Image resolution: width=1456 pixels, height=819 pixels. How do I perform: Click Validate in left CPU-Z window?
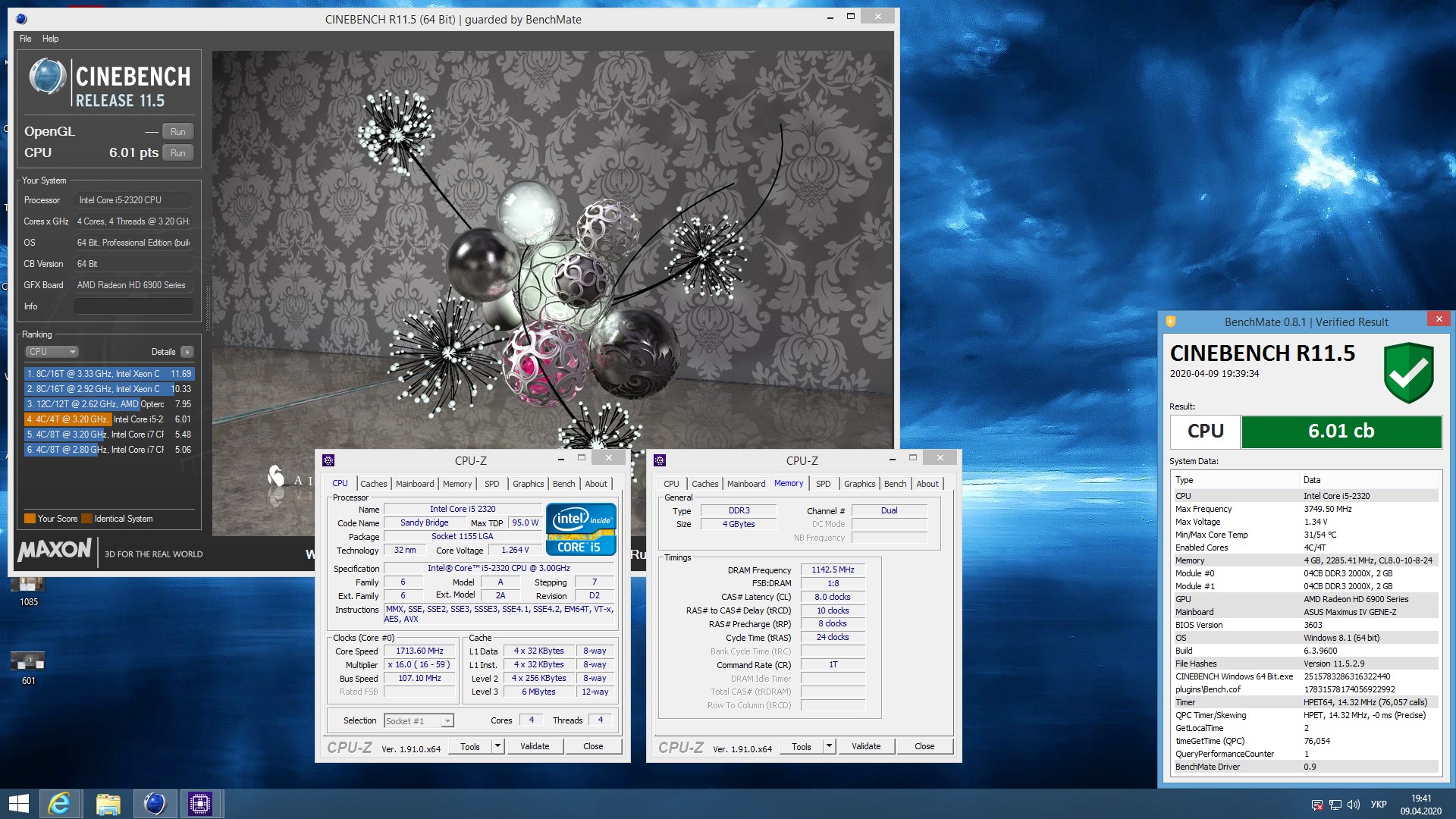tap(535, 747)
